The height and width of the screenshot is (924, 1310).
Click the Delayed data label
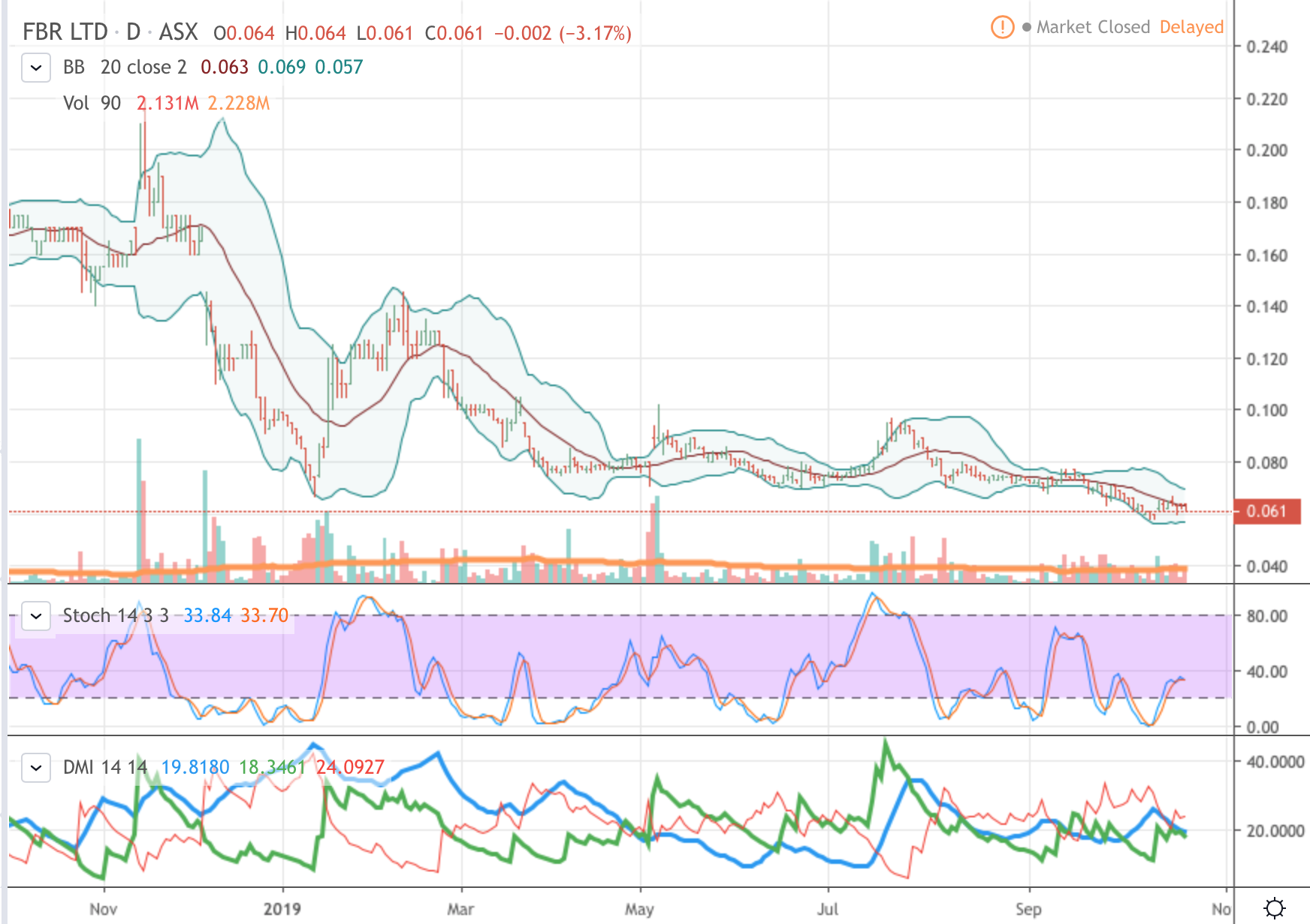[x=1191, y=27]
